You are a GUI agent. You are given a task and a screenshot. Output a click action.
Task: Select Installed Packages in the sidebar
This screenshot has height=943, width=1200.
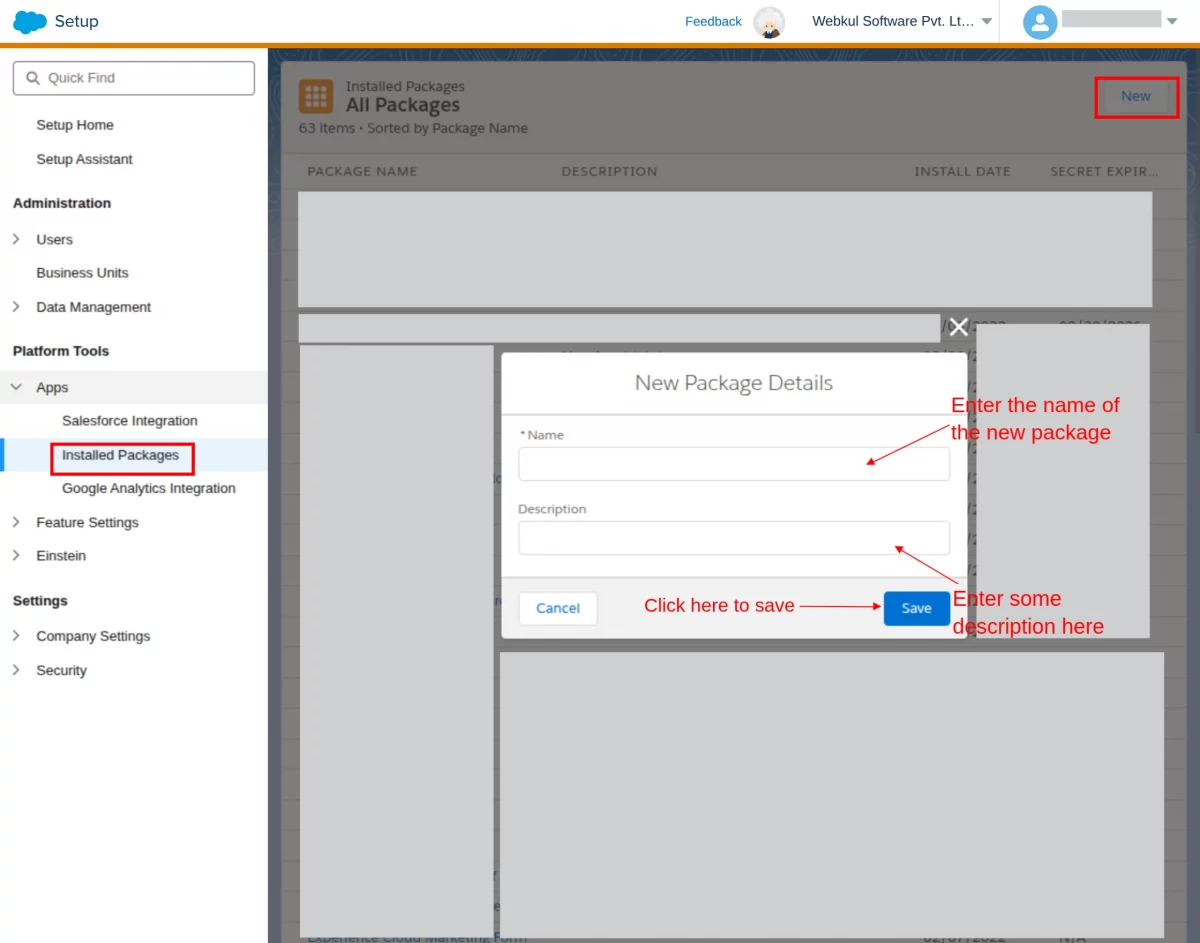coord(120,455)
